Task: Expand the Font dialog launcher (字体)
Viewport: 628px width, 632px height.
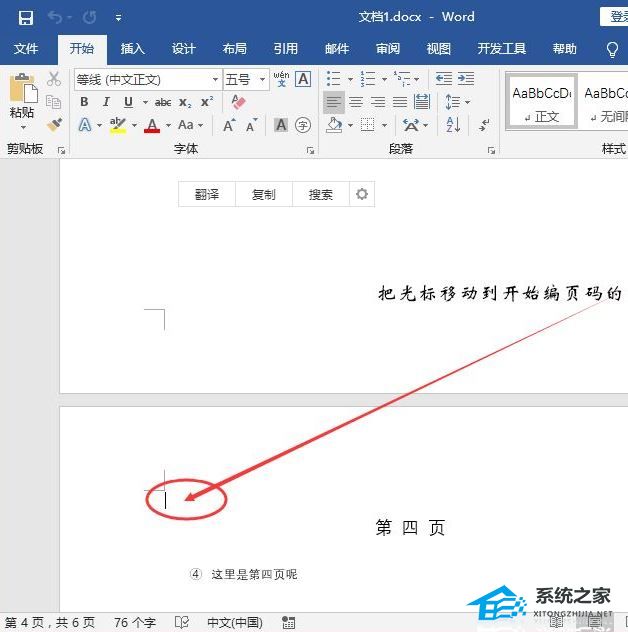Action: point(310,150)
